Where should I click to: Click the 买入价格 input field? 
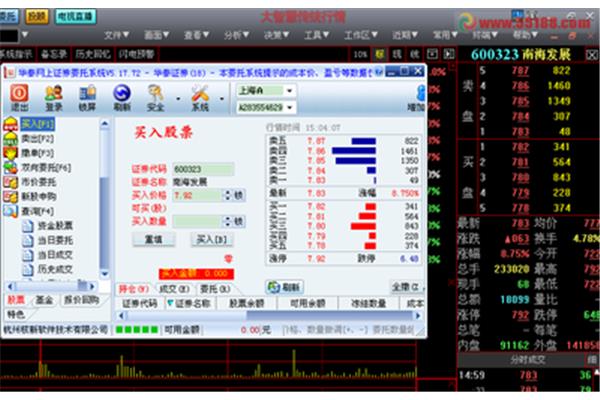point(197,195)
